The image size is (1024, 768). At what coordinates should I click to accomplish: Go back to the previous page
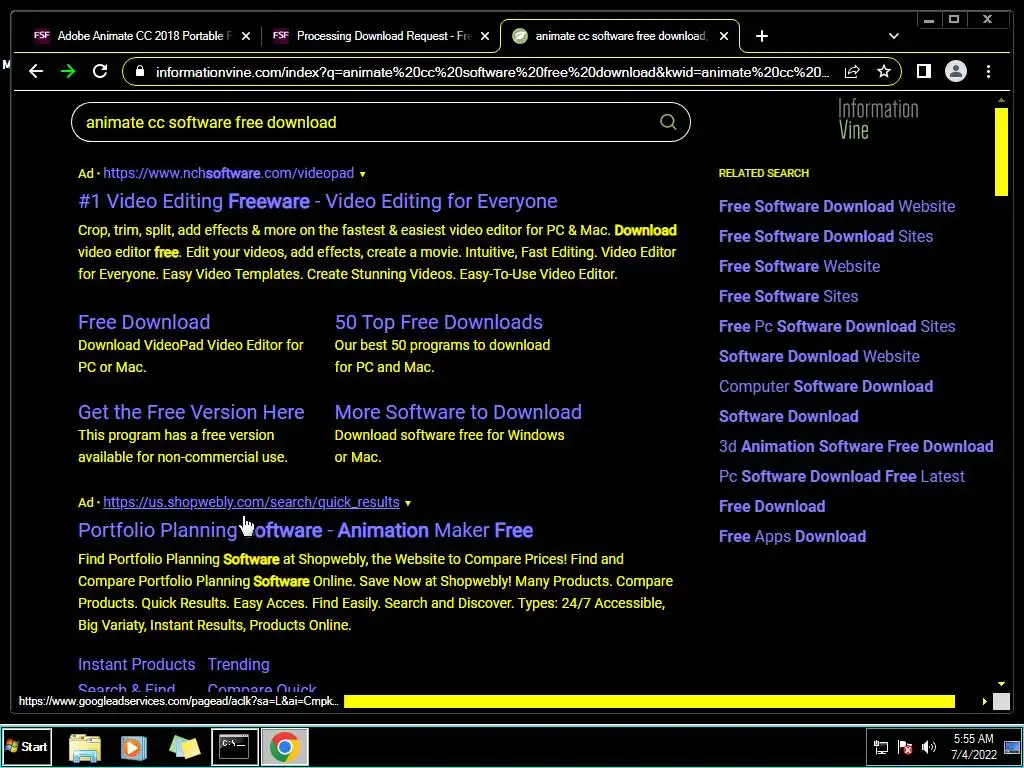click(x=36, y=71)
